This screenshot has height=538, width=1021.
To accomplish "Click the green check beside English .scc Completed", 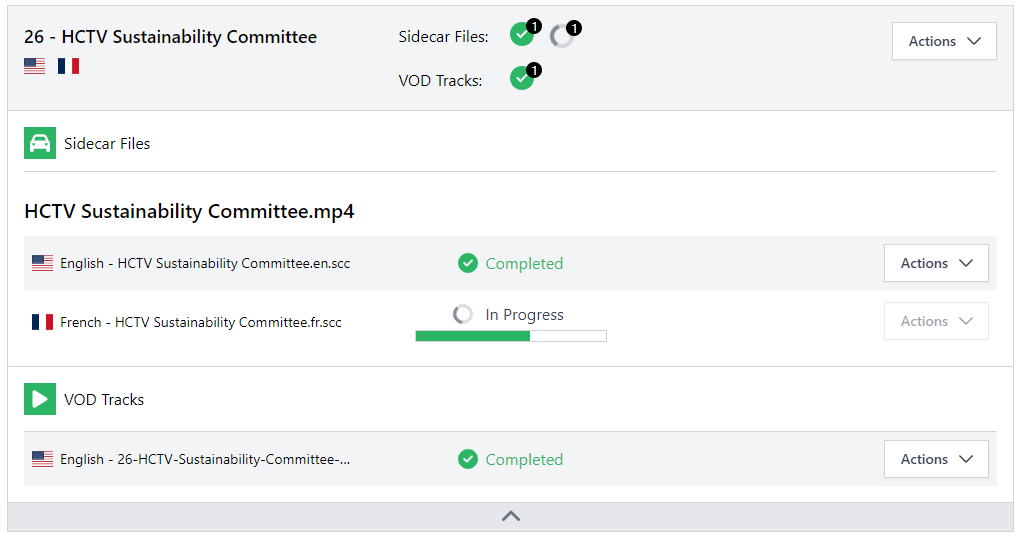I will tap(468, 263).
